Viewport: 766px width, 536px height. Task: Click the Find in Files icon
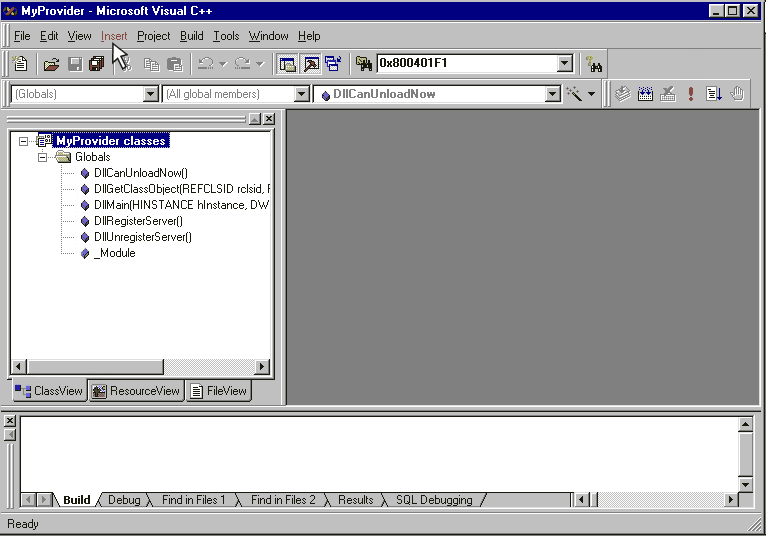[363, 64]
